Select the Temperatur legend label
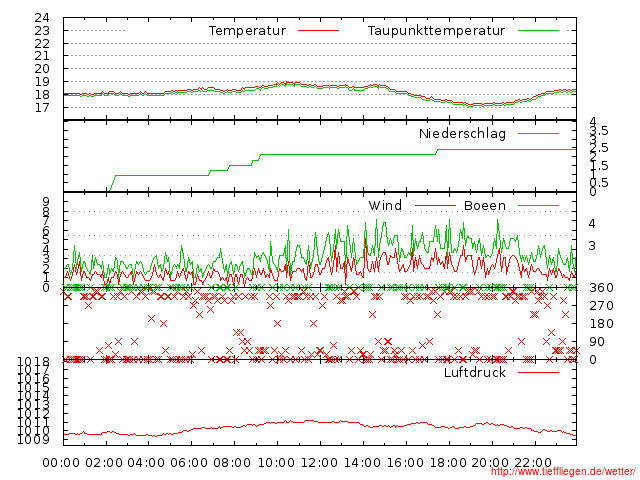This screenshot has width=640, height=480. pyautogui.click(x=247, y=31)
